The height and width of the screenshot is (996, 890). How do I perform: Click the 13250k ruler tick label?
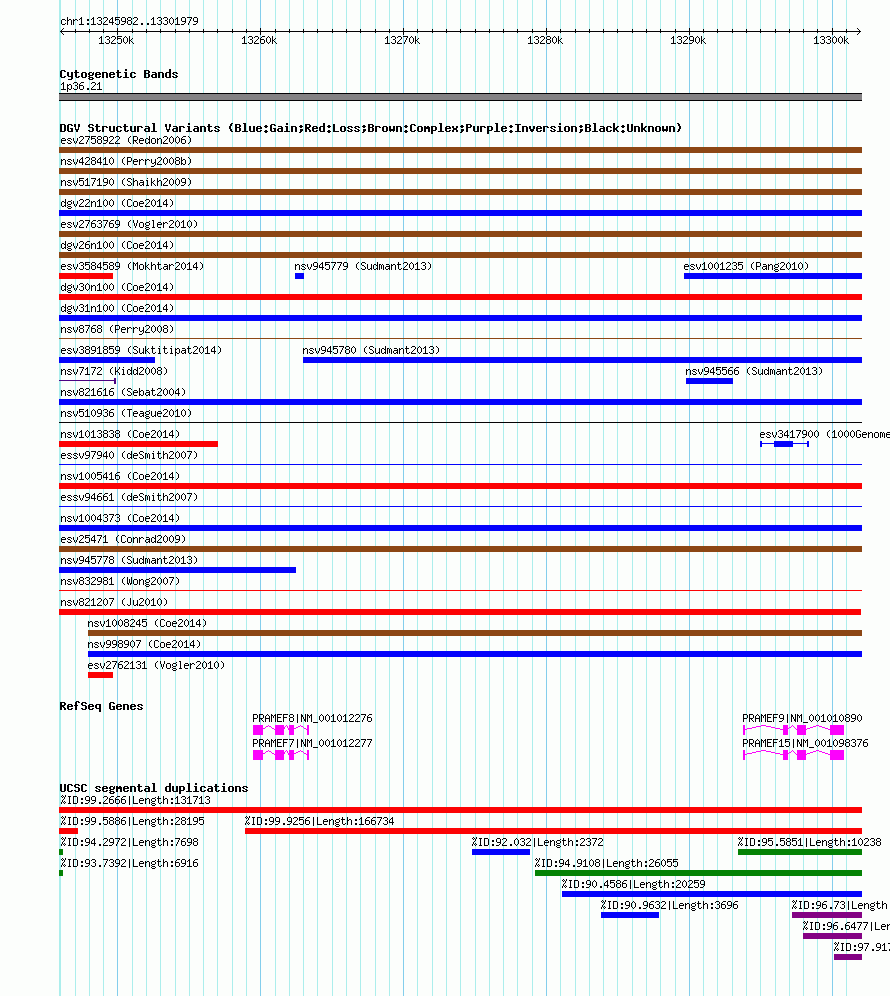point(116,40)
